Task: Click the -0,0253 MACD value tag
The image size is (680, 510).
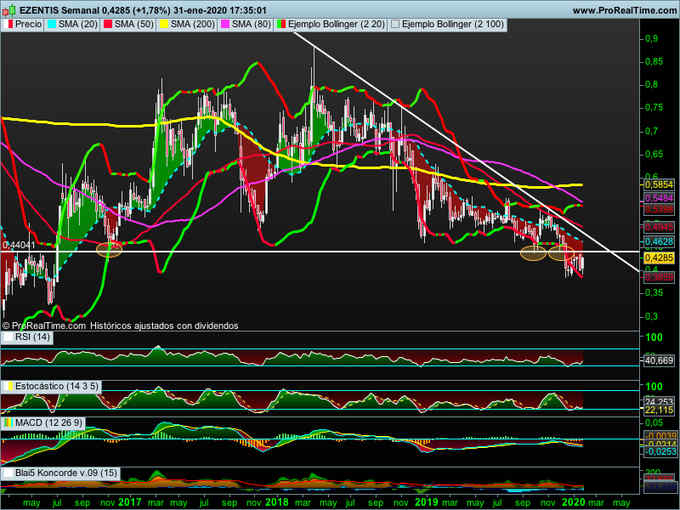Action: [x=659, y=452]
